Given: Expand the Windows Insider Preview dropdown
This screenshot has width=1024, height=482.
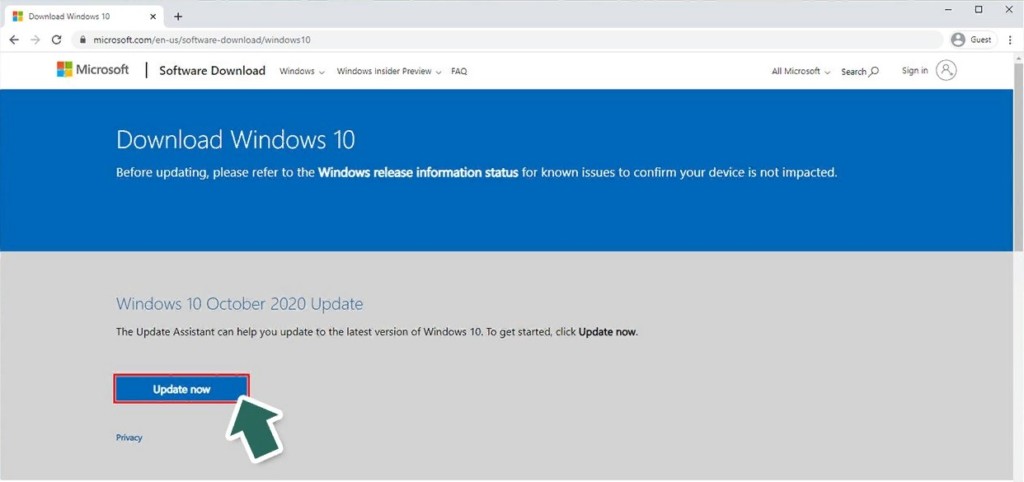Looking at the screenshot, I should [x=389, y=71].
